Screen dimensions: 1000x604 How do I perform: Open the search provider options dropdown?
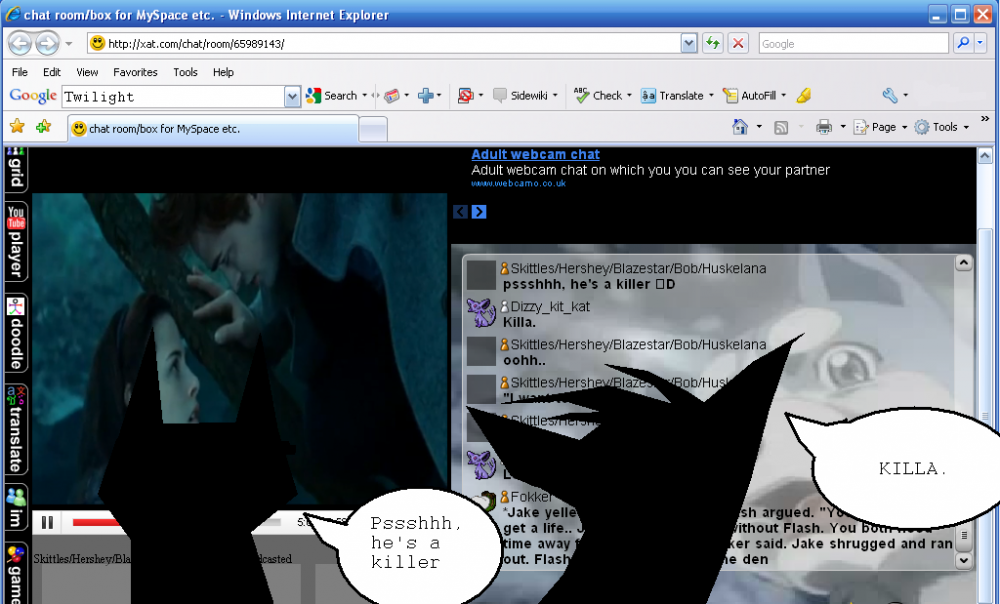pyautogui.click(x=981, y=43)
